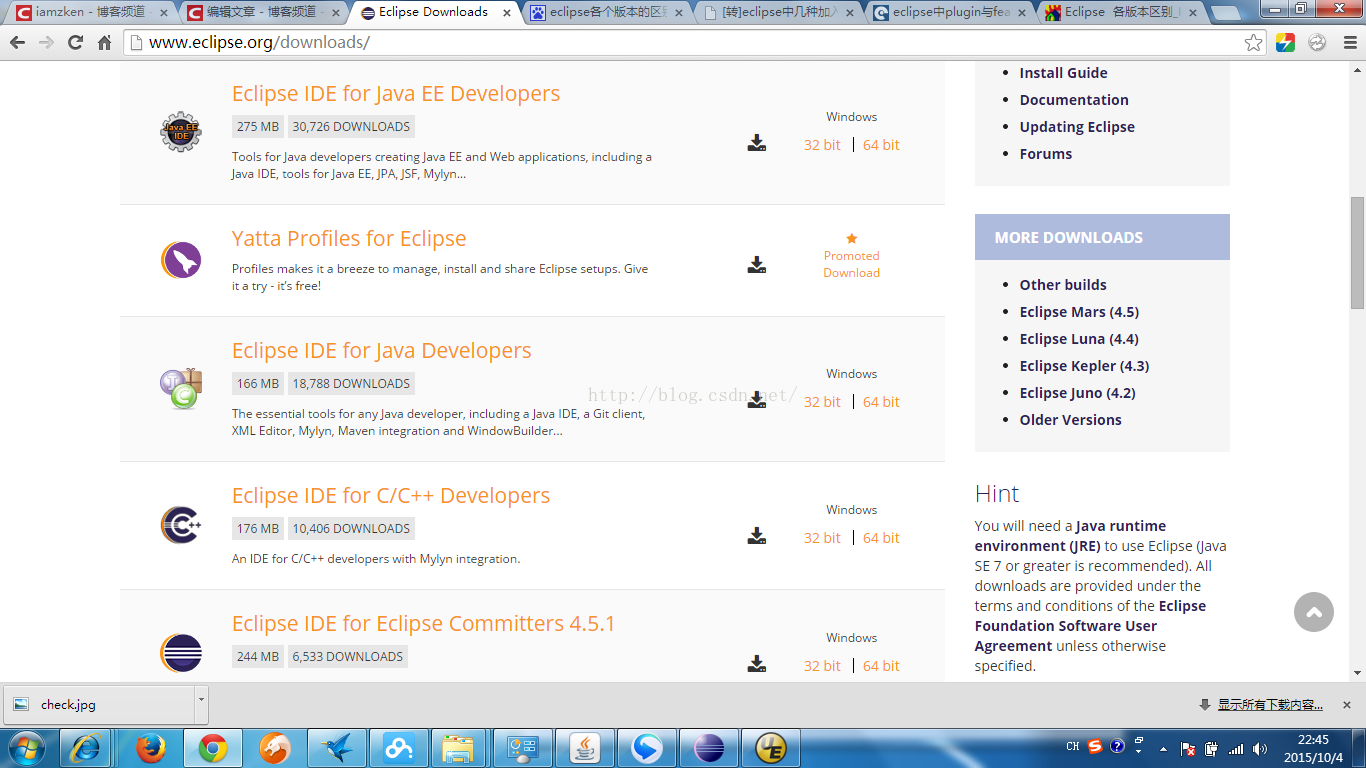Image resolution: width=1366 pixels, height=768 pixels.
Task: Click the Sogou input method tray icon
Action: coord(1095,746)
